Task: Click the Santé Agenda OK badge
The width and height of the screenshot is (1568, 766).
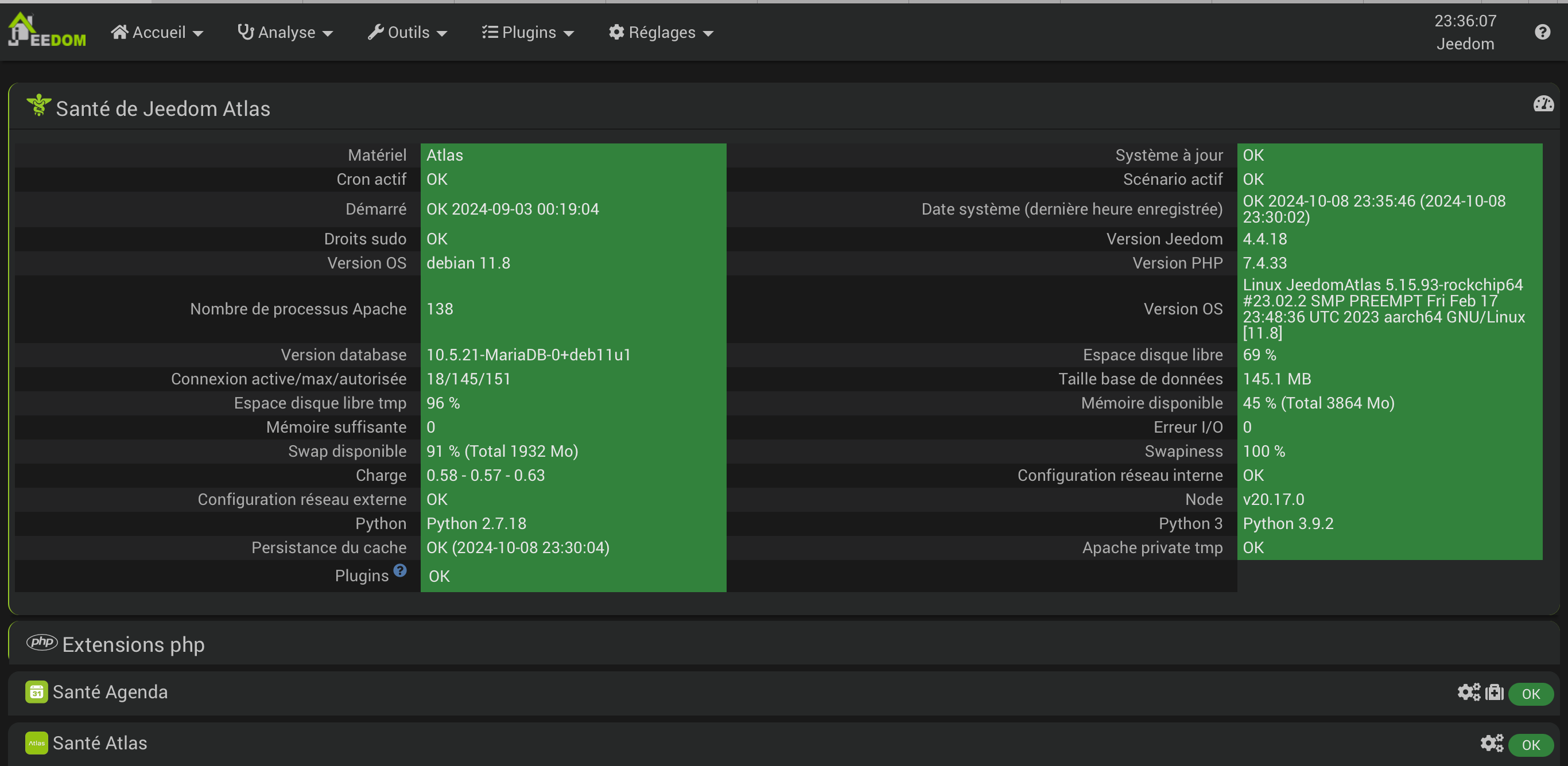Action: (1530, 694)
